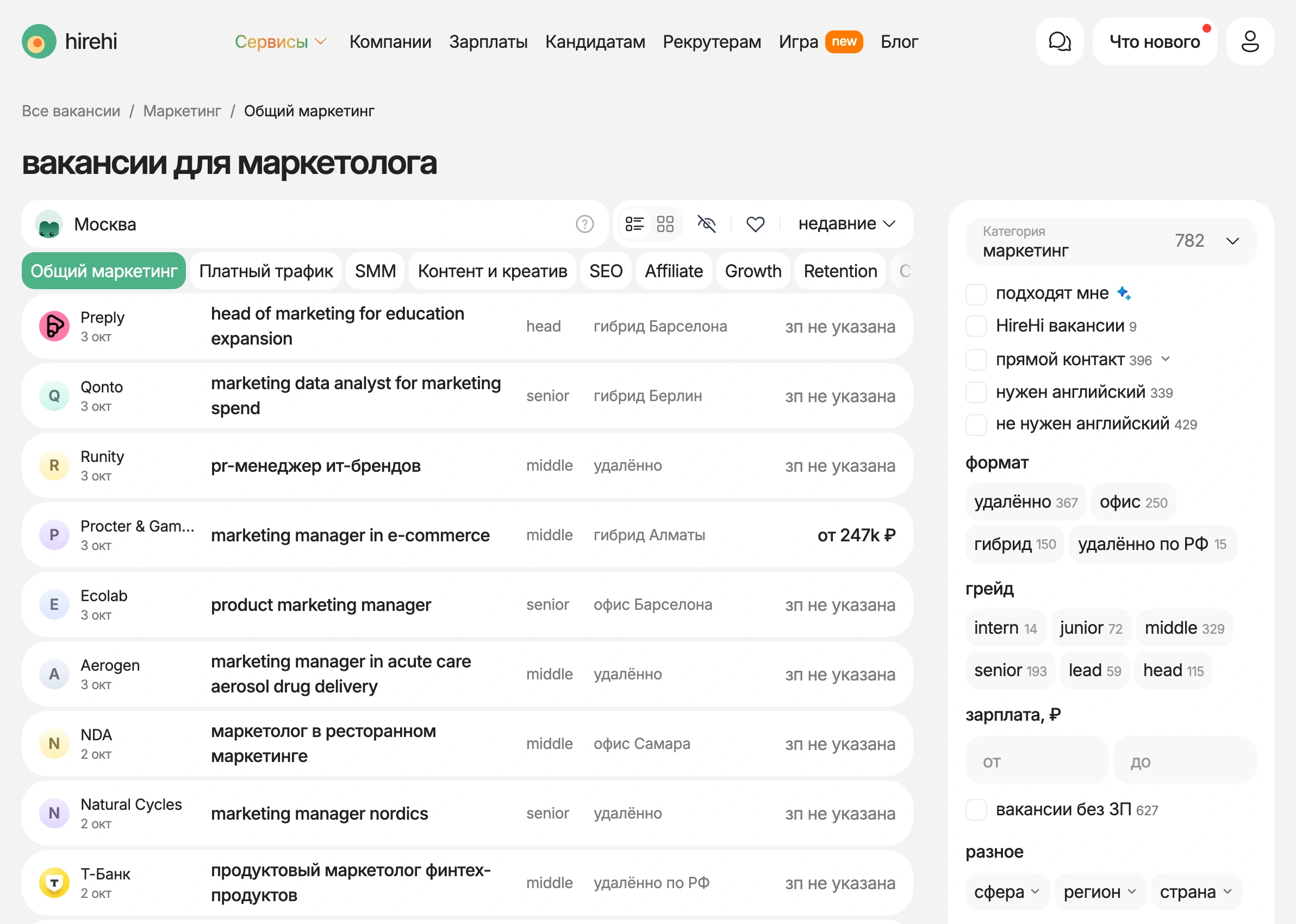
Task: Open the сфера dropdown
Action: [1006, 892]
